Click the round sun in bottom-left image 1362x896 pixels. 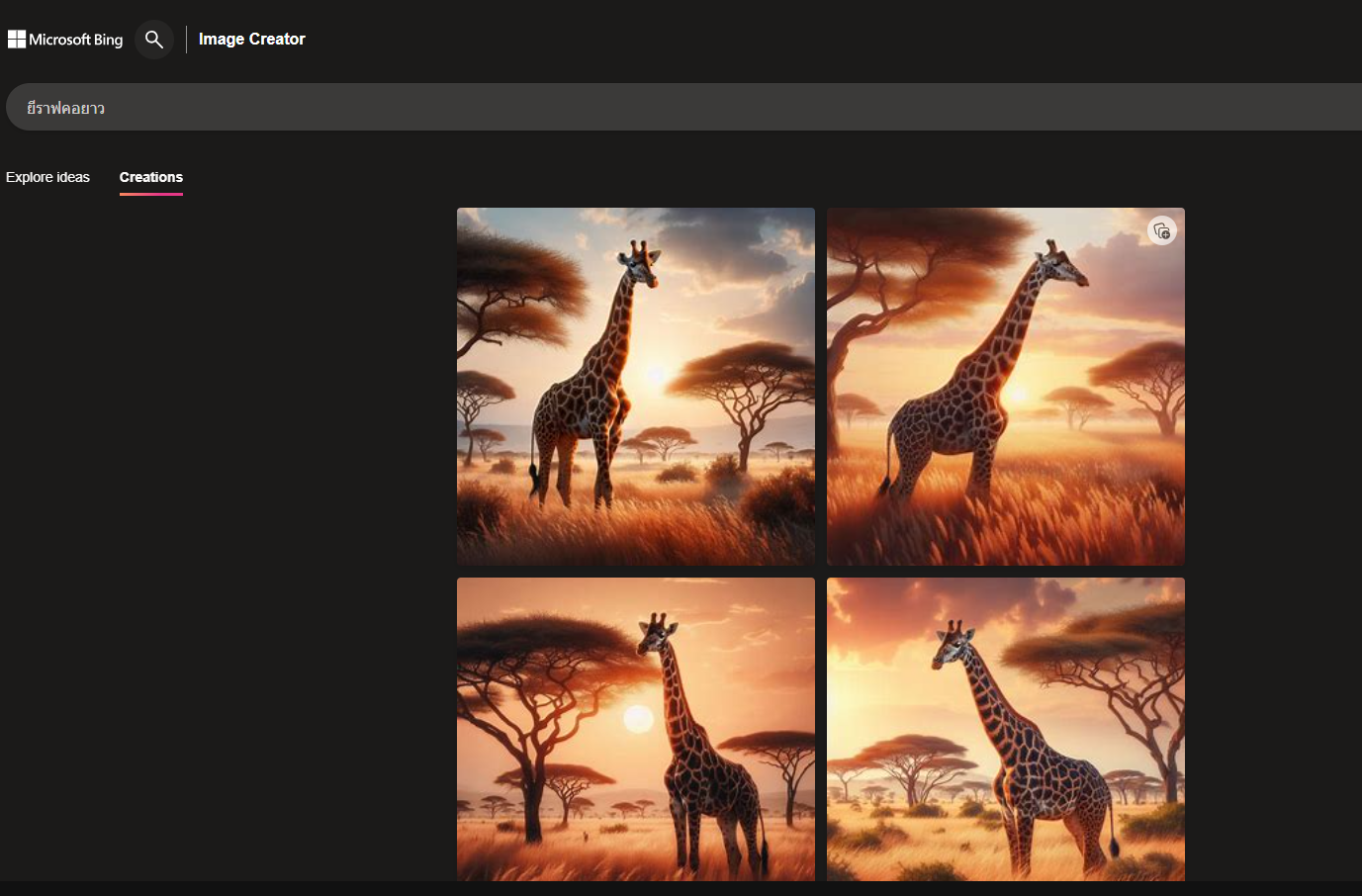click(638, 719)
